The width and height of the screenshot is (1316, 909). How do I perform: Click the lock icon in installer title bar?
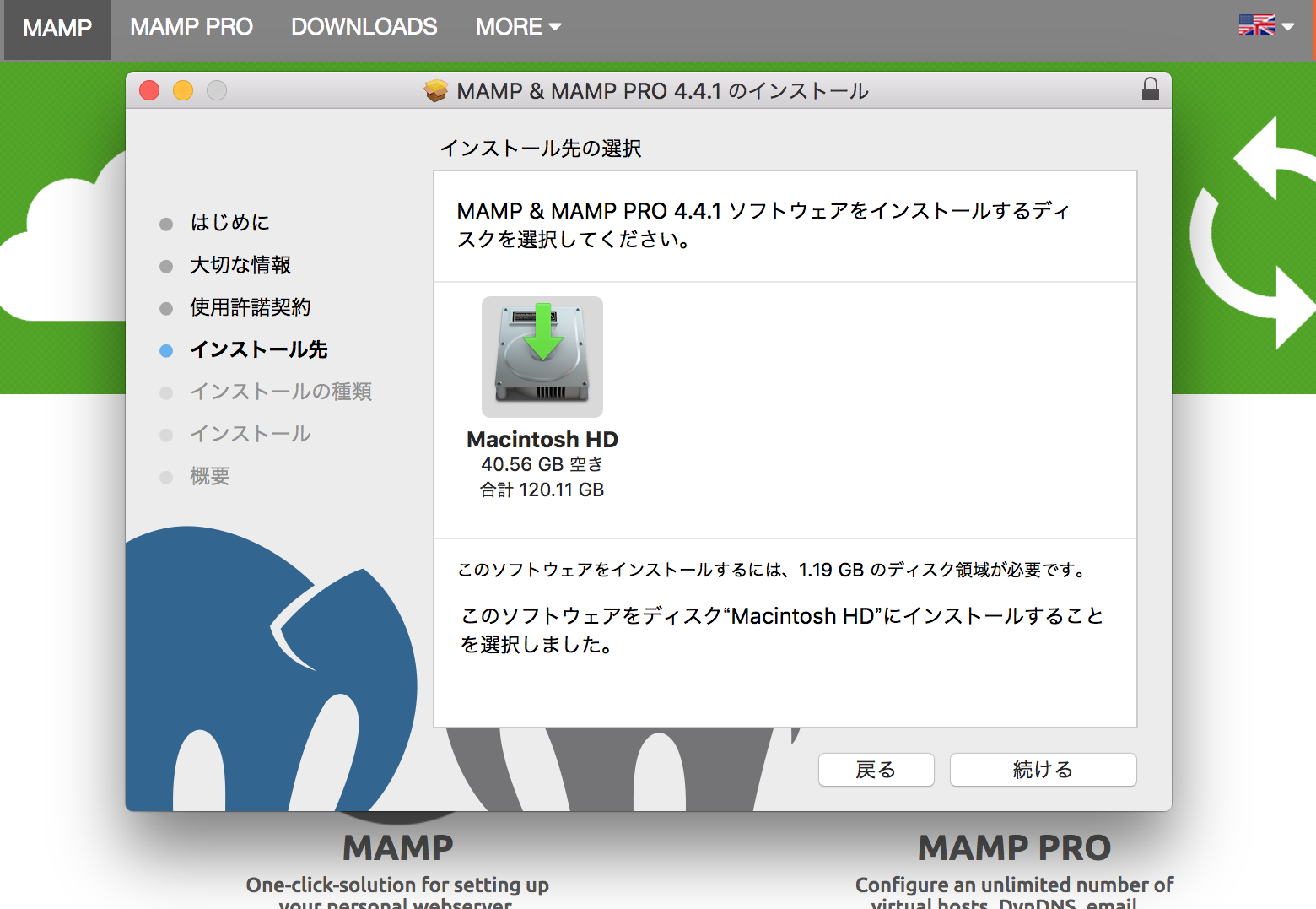point(1151,89)
